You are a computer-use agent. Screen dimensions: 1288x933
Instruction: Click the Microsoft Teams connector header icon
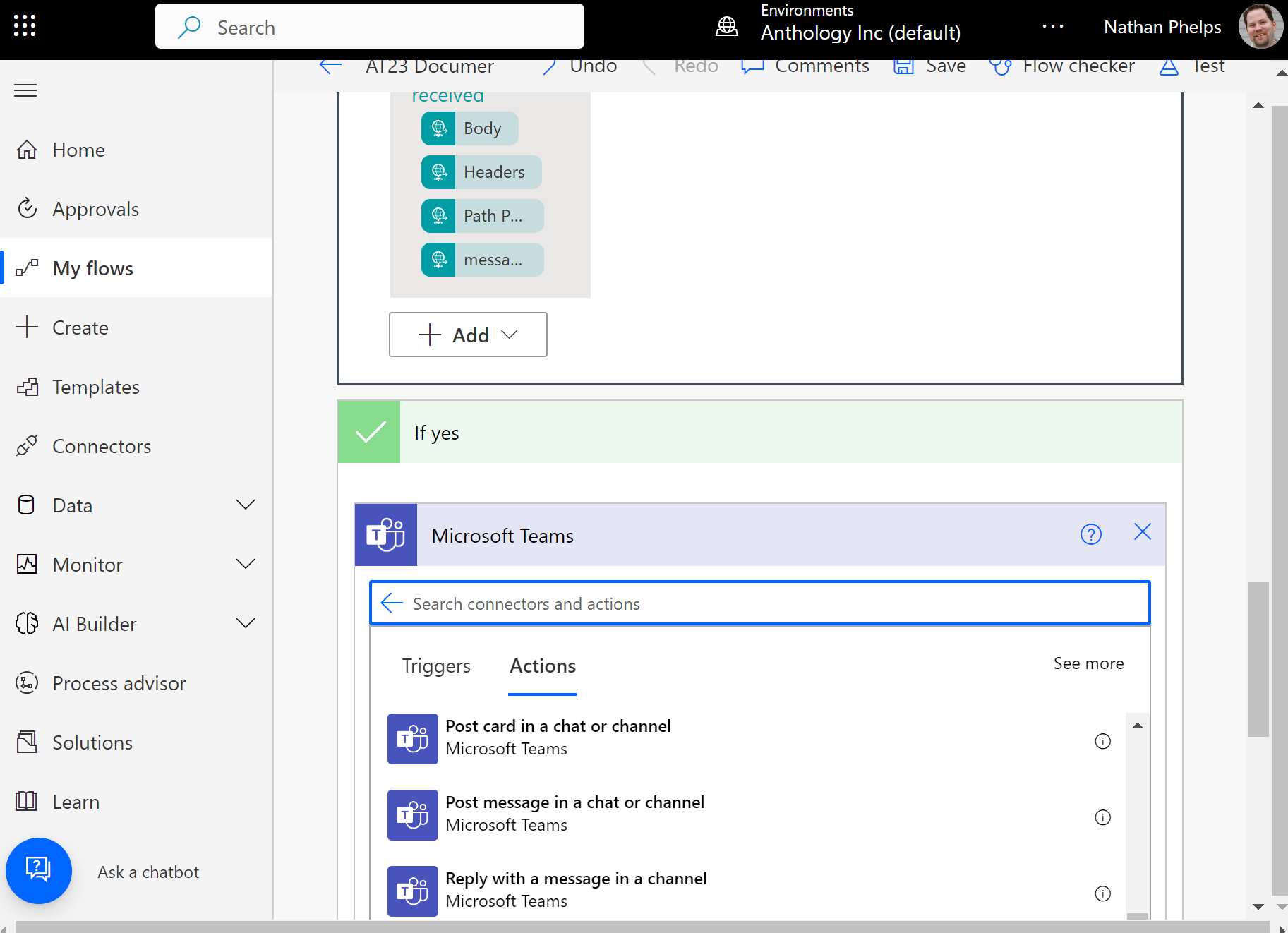pyautogui.click(x=386, y=535)
